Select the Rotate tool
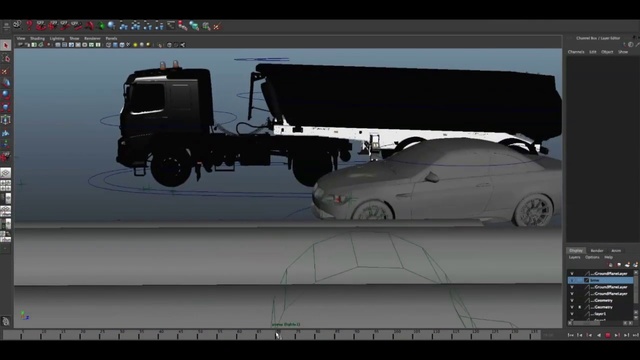Viewport: 640px width, 360px height. click(x=6, y=95)
